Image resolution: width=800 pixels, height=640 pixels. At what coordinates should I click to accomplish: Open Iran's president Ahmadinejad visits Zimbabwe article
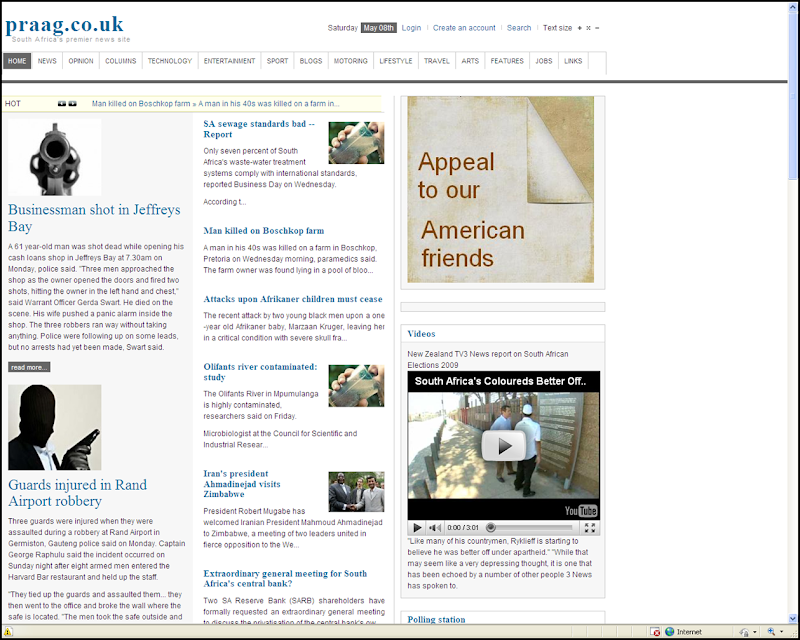(x=242, y=484)
